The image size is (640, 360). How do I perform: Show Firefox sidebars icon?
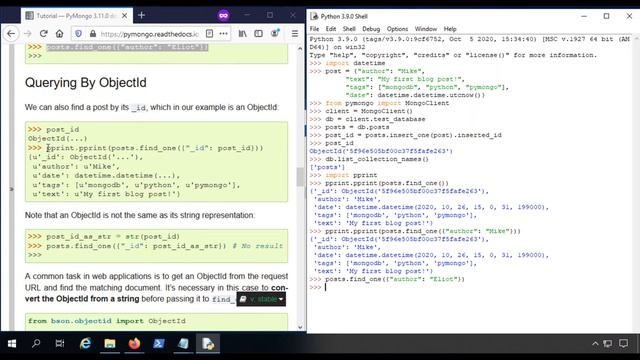tap(258, 33)
